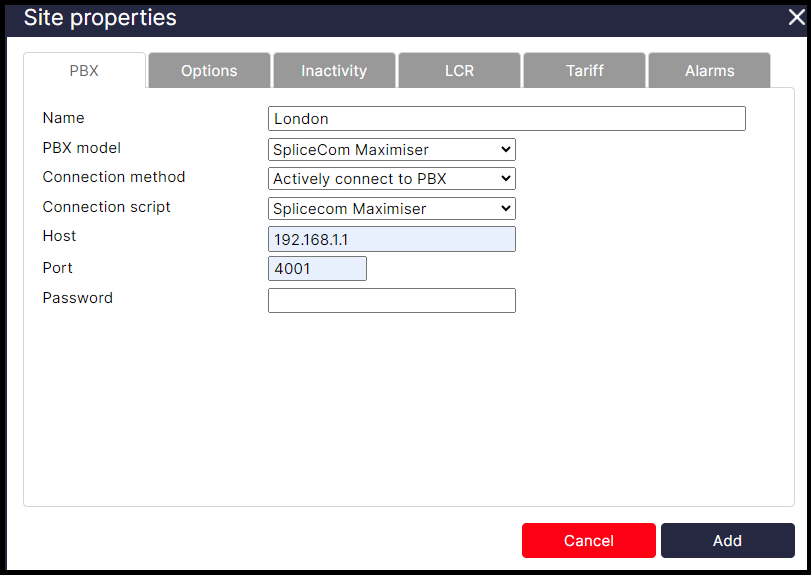
Task: Go to the LCR tab
Action: (x=459, y=71)
